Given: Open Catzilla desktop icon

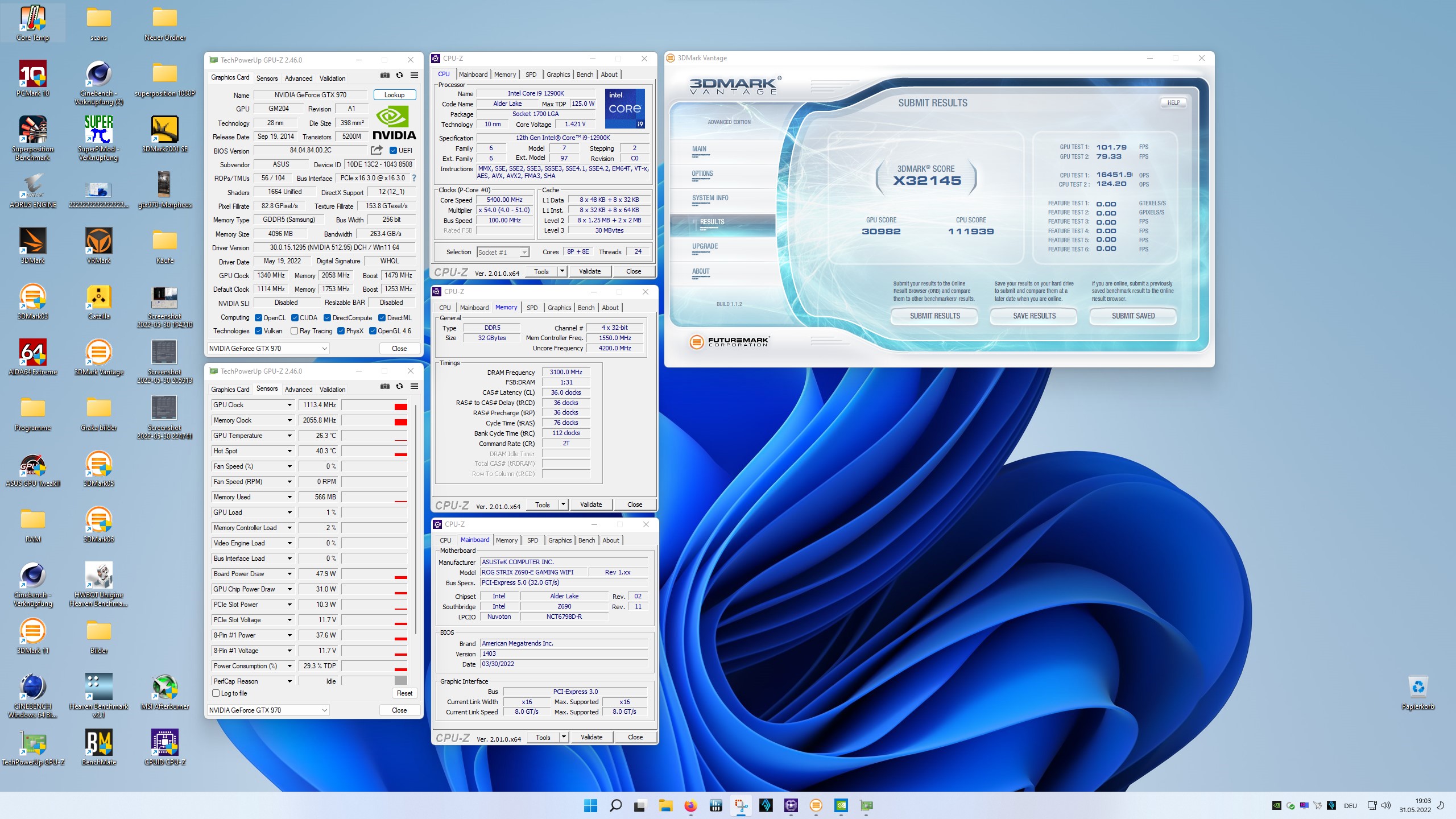Looking at the screenshot, I should point(99,302).
